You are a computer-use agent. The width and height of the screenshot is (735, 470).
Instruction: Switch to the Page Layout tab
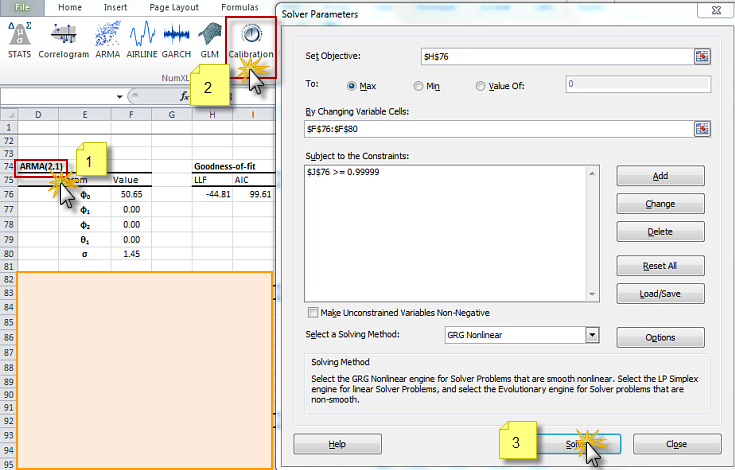pos(173,7)
